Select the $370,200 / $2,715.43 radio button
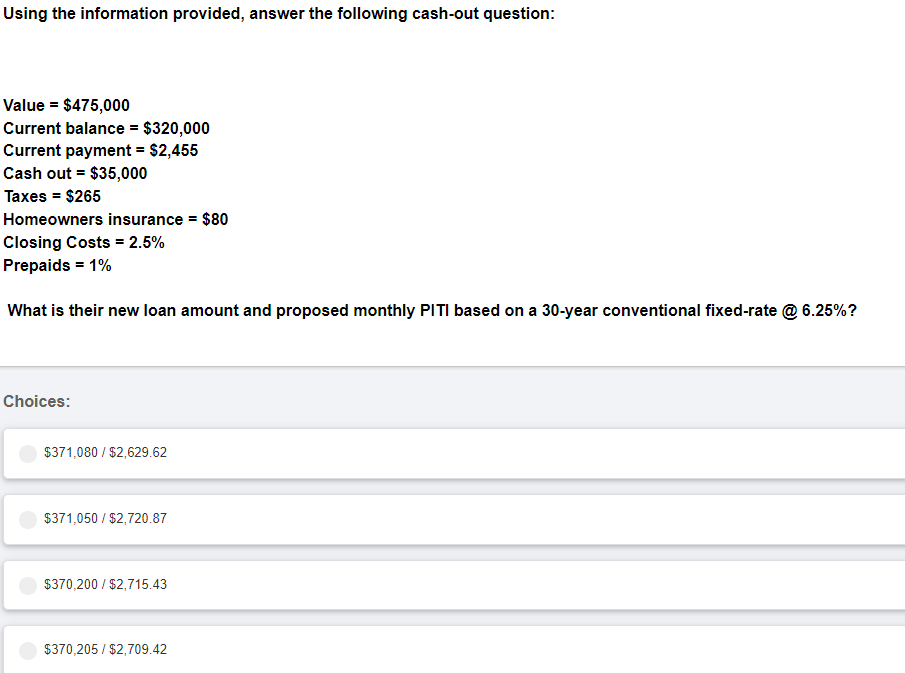 [x=28, y=585]
